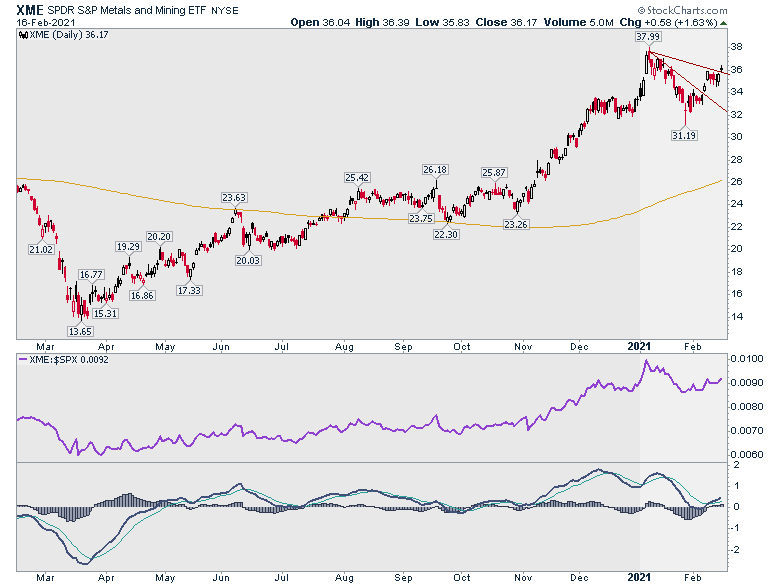This screenshot has height=586, width=780.
Task: Click the 17.33 price annotation
Action: point(189,290)
